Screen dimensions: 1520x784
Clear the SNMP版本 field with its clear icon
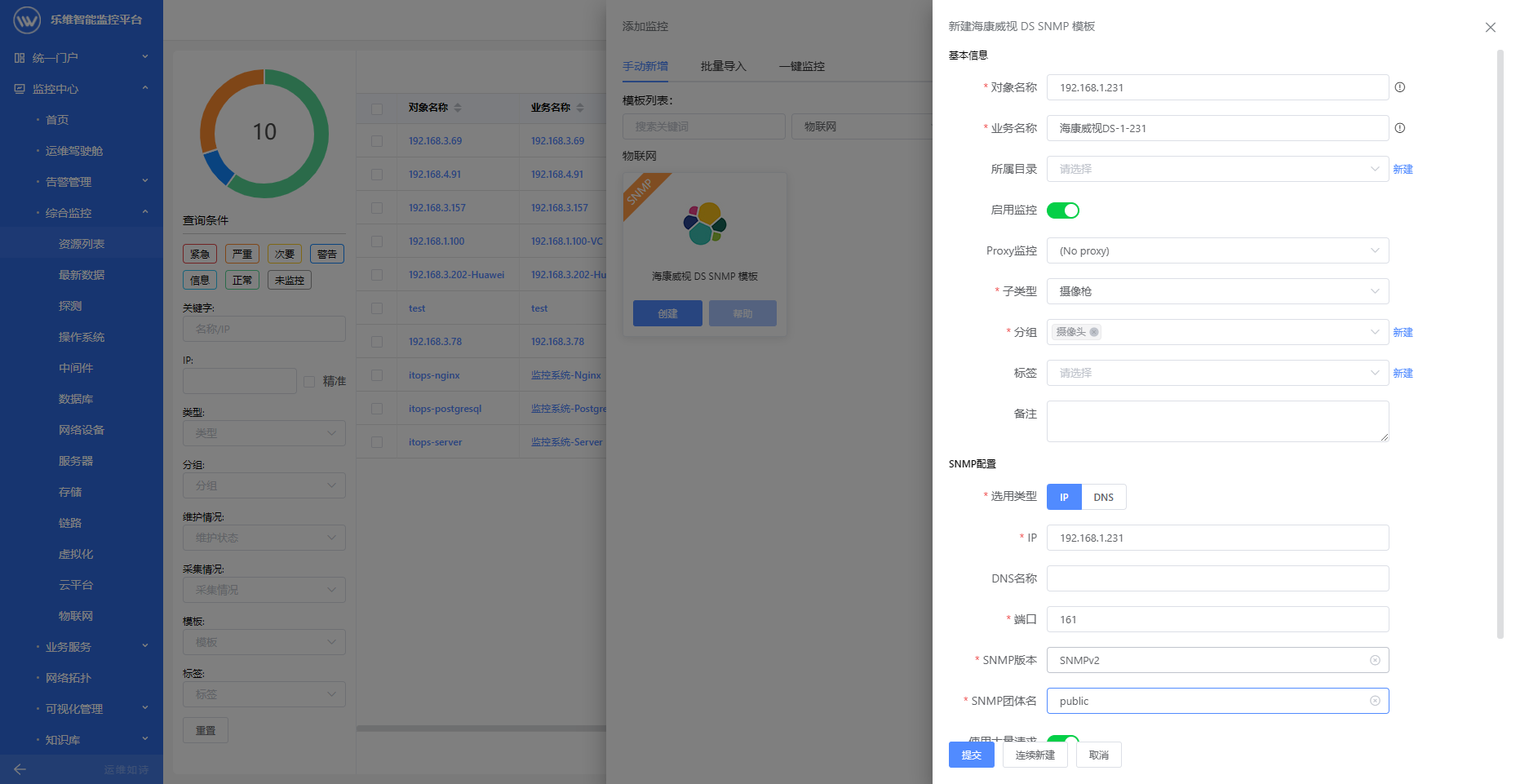pos(1375,660)
